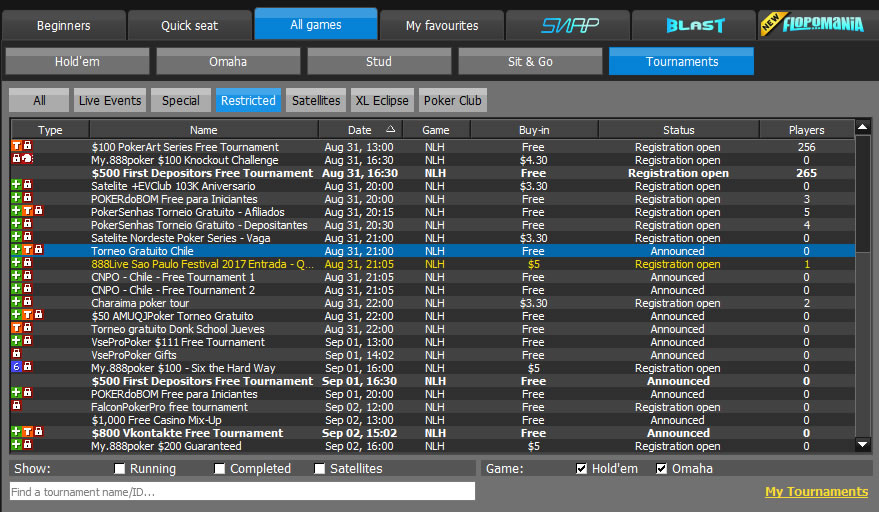
Task: Uncheck the Omaha game checkbox
Action: pyautogui.click(x=662, y=469)
